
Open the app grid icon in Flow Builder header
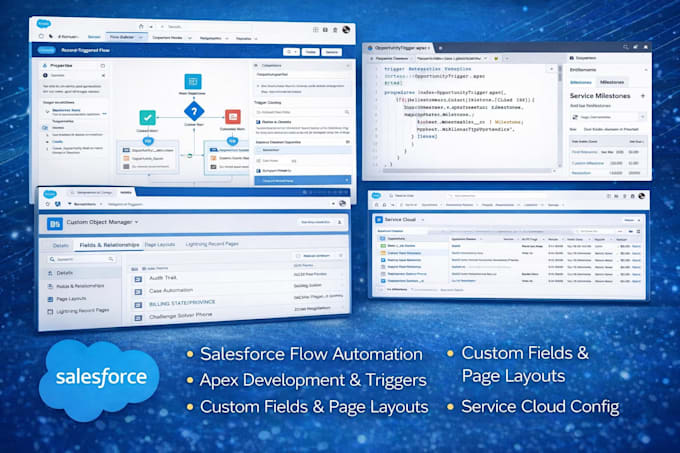coord(315,29)
